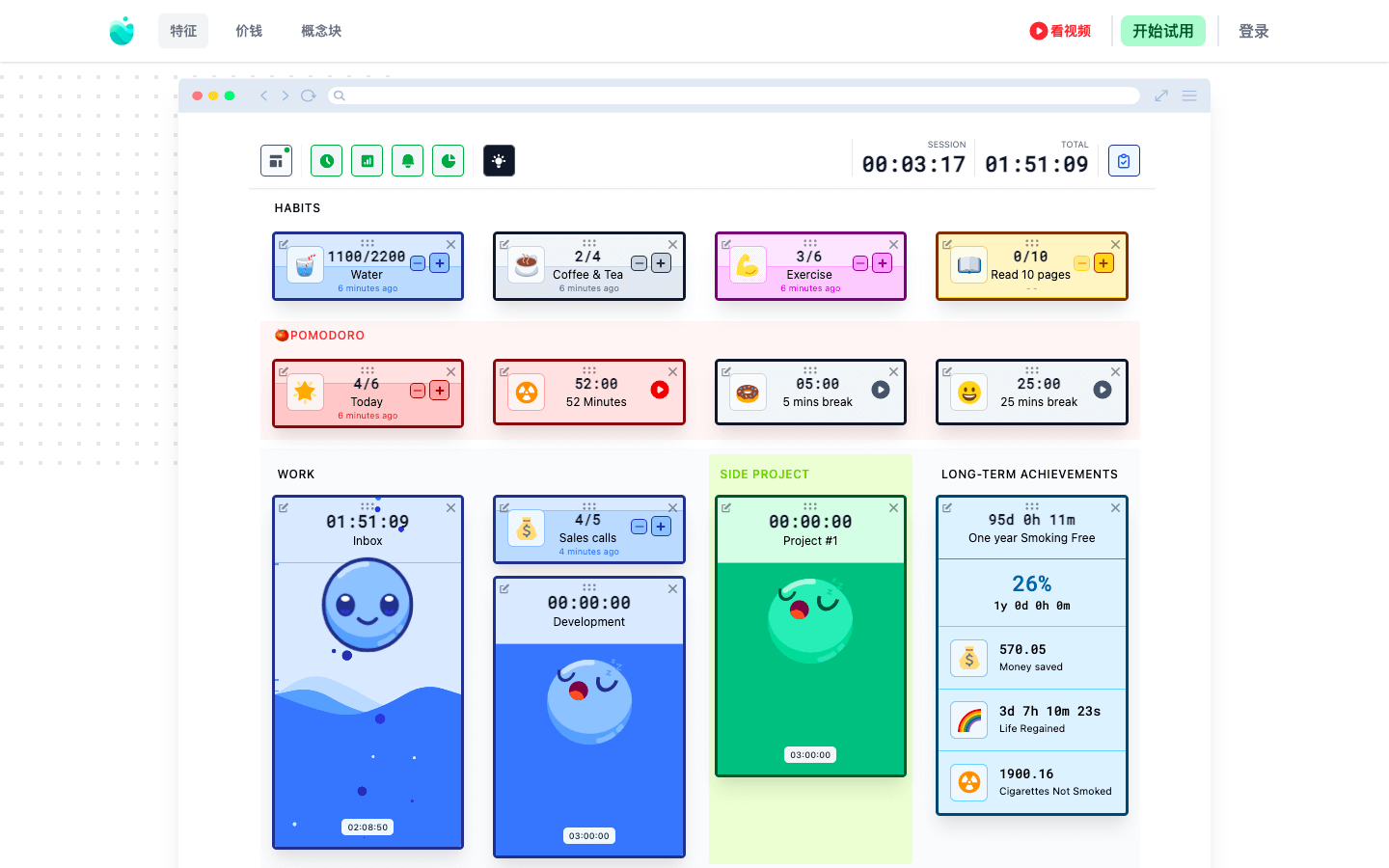Click the mock browser address bar
The height and width of the screenshot is (868, 1389).
pyautogui.click(x=733, y=95)
